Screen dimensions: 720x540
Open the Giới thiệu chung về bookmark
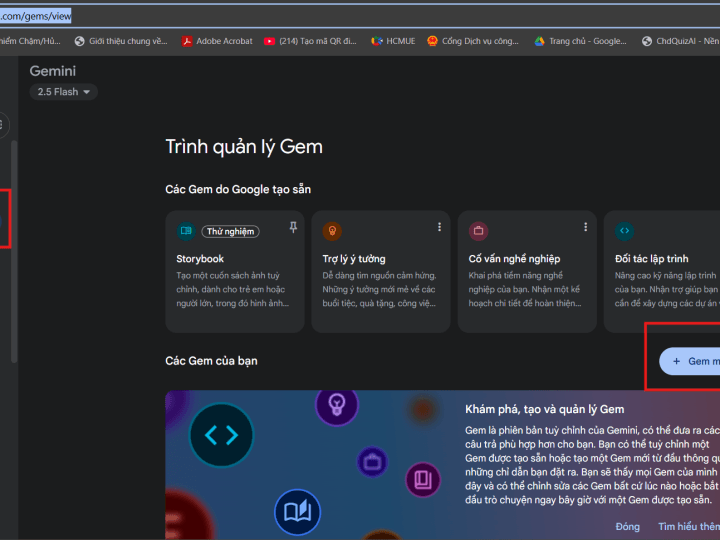click(121, 41)
